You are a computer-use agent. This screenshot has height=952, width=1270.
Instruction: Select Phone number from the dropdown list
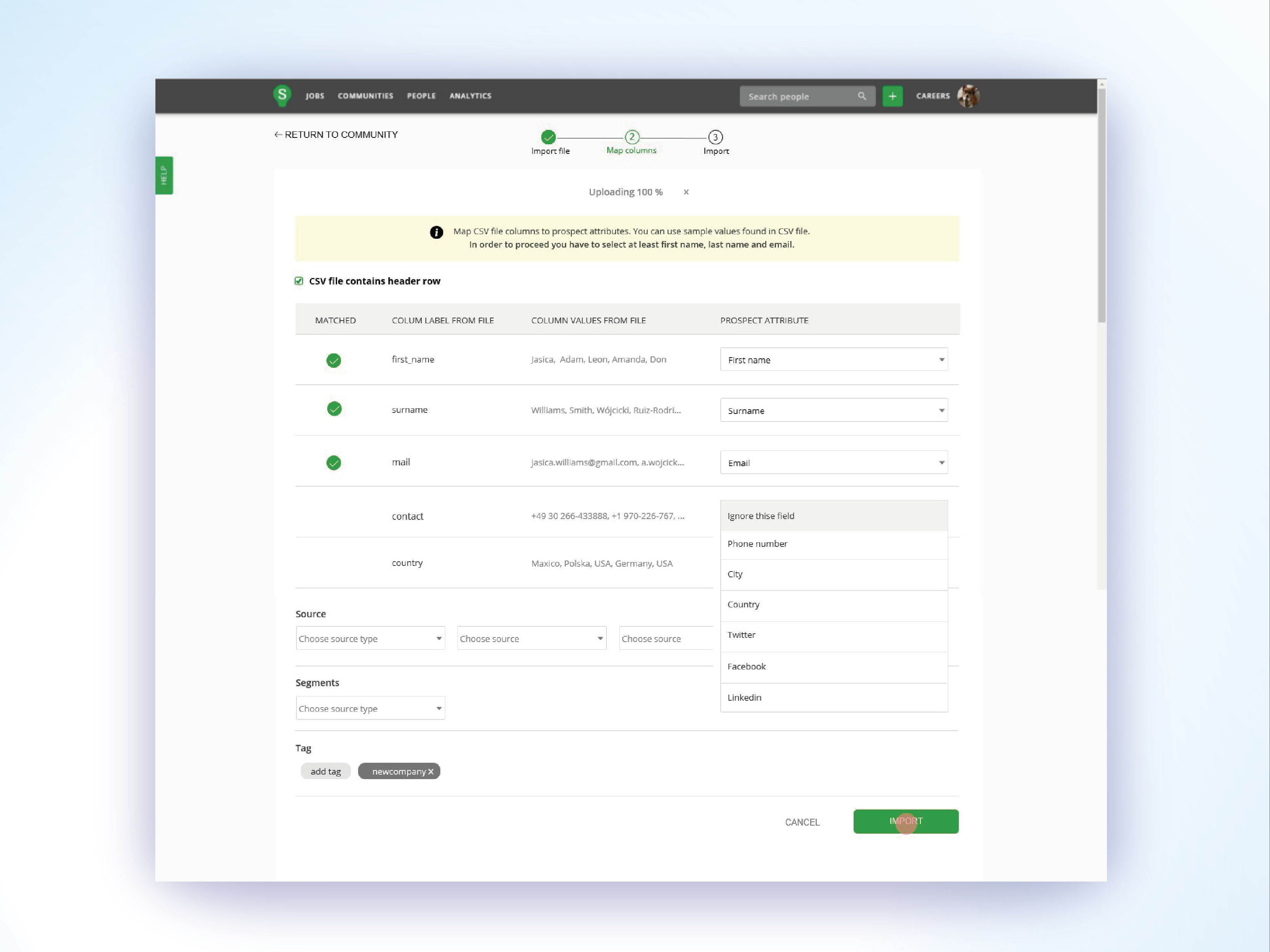point(757,543)
